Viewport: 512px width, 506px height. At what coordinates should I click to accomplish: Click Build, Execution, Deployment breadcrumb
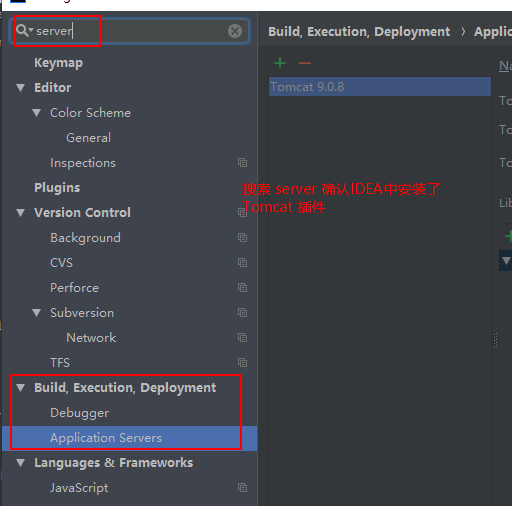359,32
